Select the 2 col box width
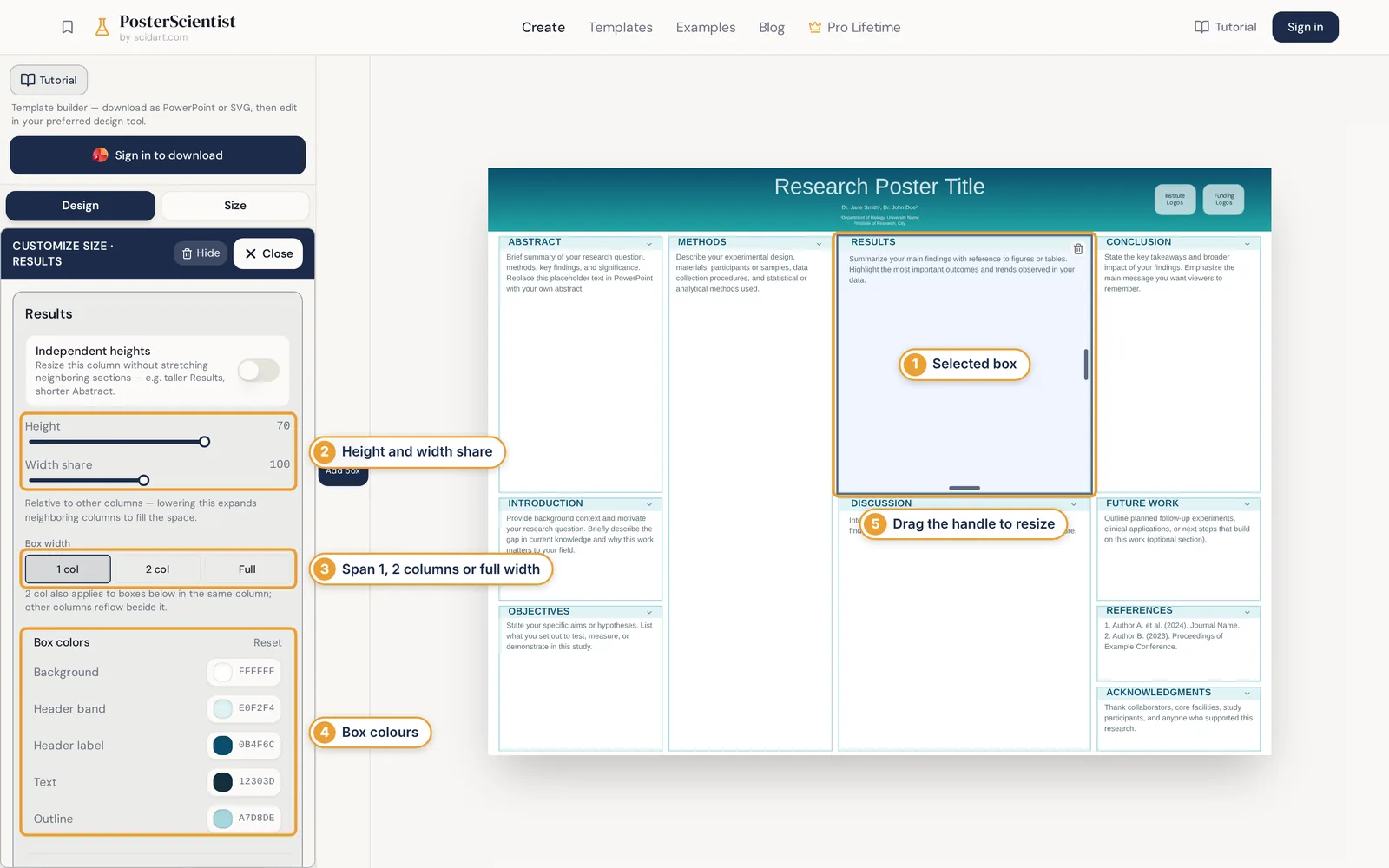Screen dimensions: 1389x868 tap(157, 569)
